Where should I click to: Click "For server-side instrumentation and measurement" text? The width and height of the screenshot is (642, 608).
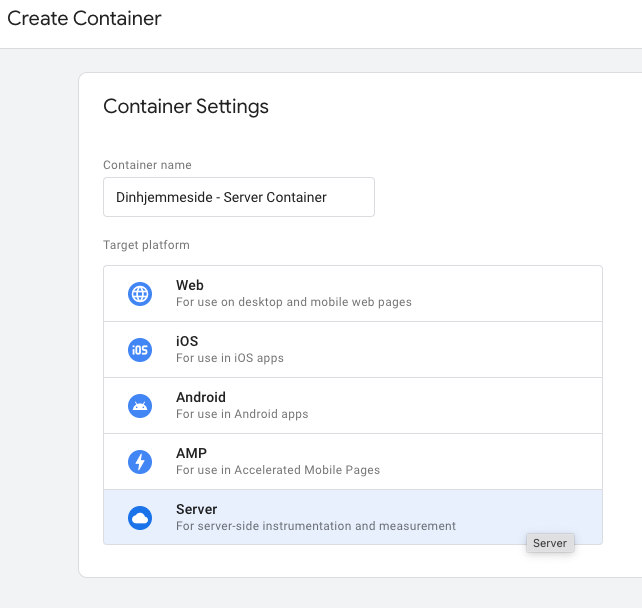click(x=316, y=526)
